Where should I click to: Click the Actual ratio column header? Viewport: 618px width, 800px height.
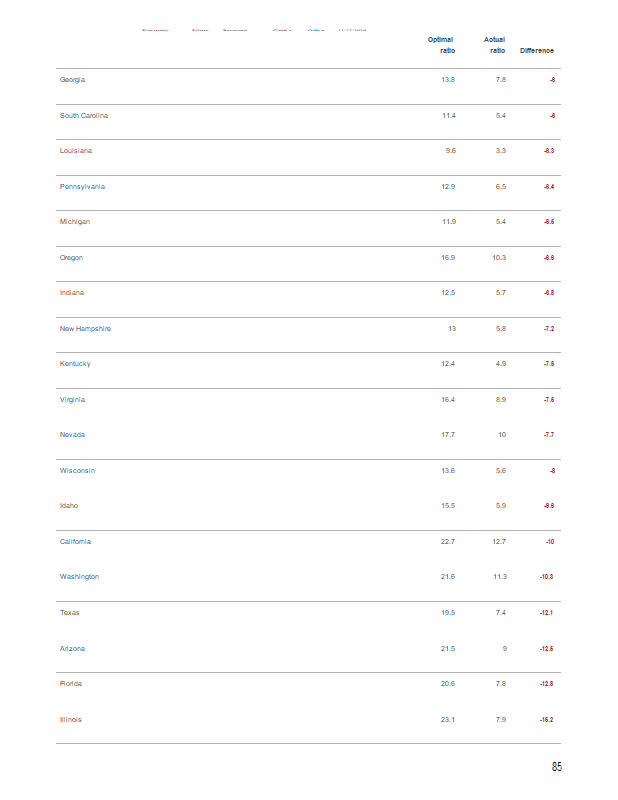pos(494,45)
